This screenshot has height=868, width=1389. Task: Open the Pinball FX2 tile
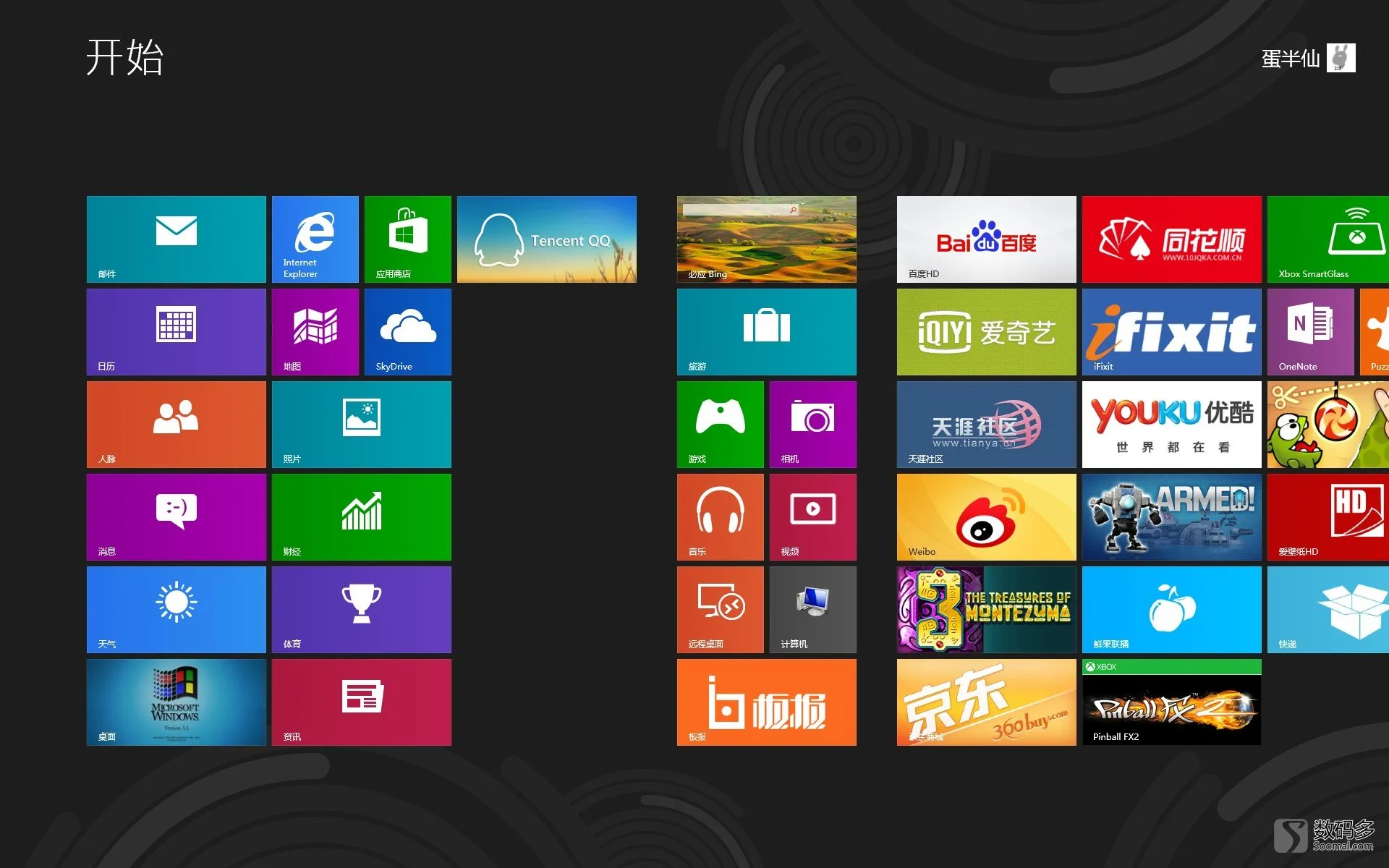1172,702
